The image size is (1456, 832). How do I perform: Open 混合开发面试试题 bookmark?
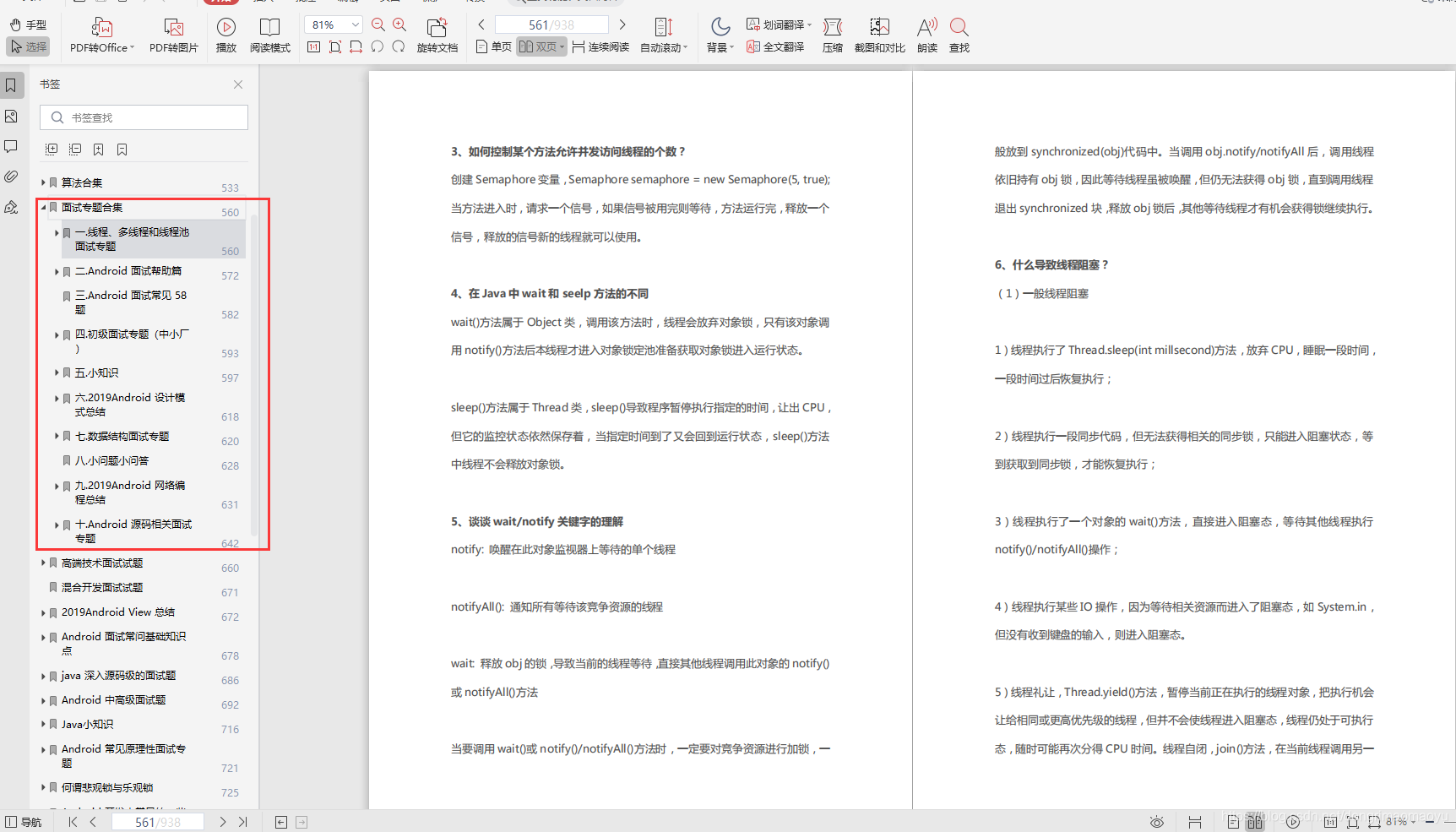tap(102, 588)
